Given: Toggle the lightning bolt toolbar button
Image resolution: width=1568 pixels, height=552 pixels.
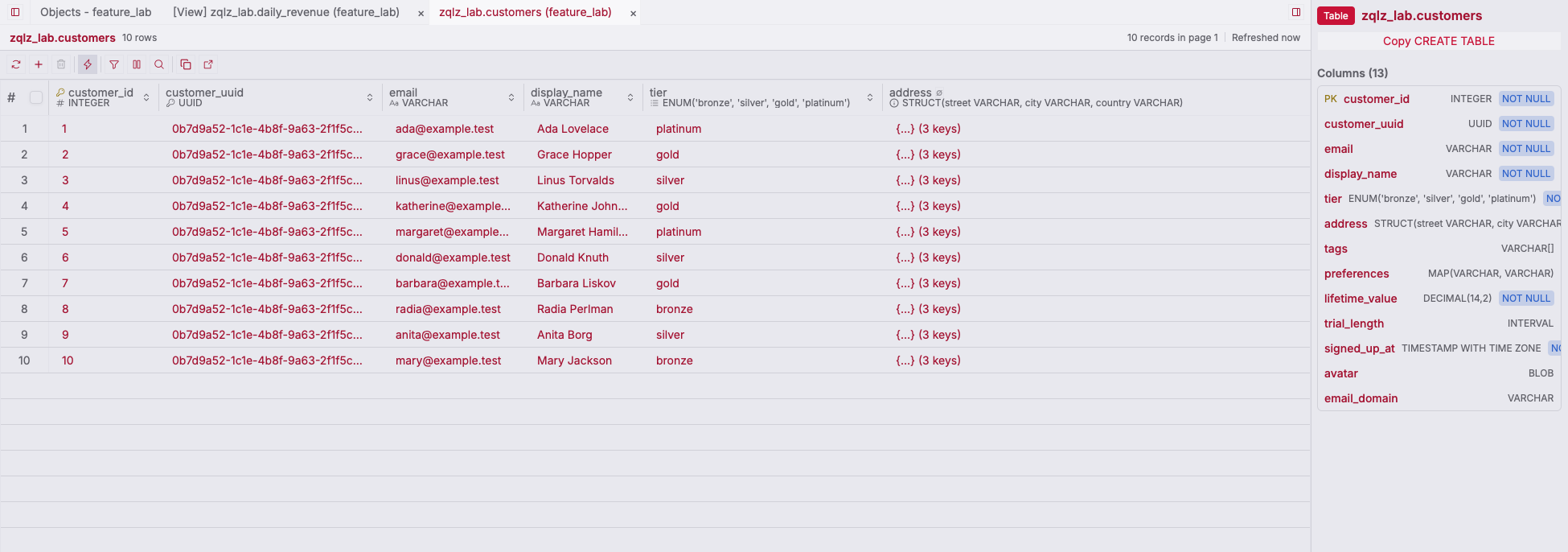Looking at the screenshot, I should click(88, 64).
